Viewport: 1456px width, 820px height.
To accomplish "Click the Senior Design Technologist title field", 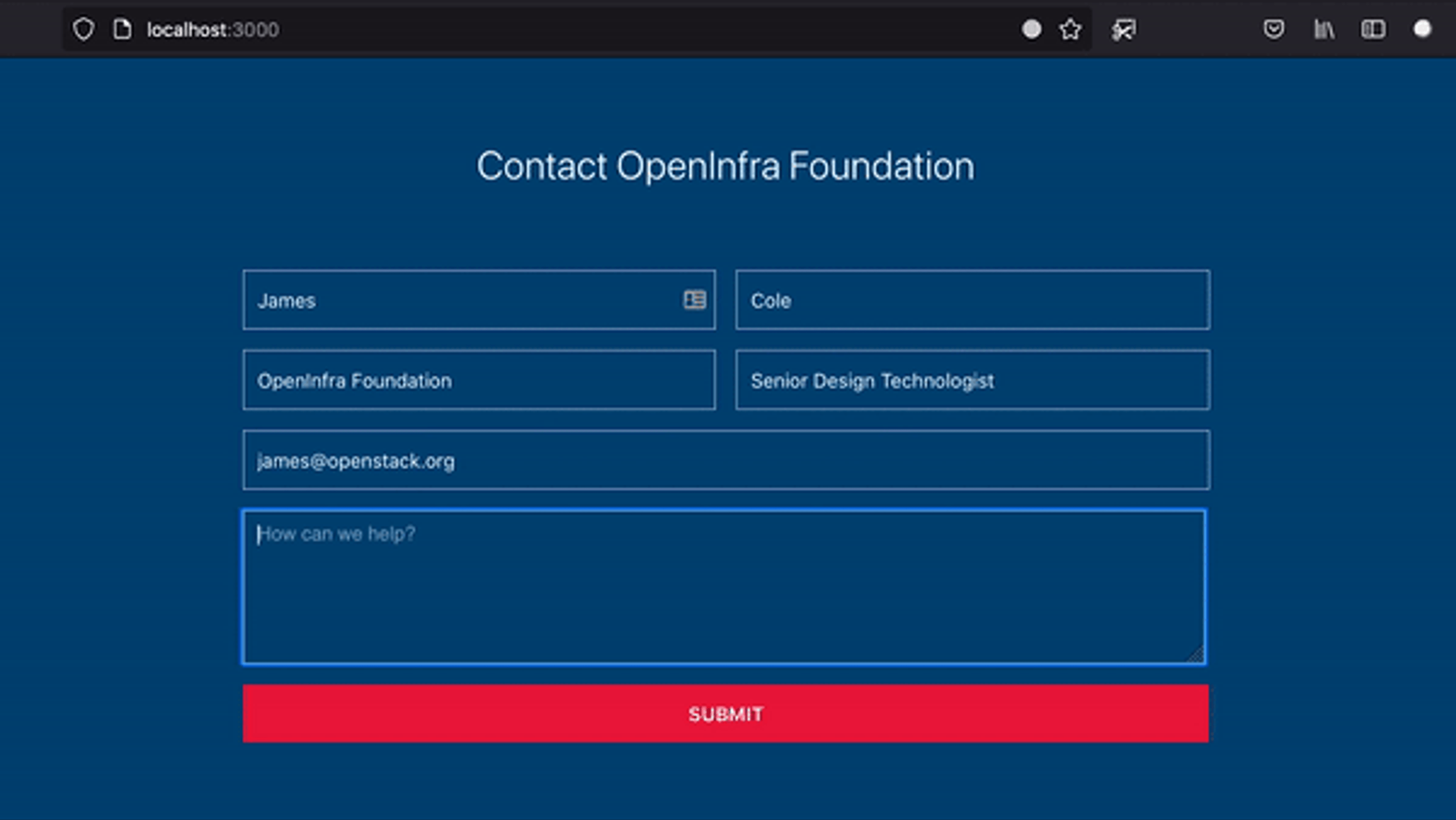I will tap(972, 380).
